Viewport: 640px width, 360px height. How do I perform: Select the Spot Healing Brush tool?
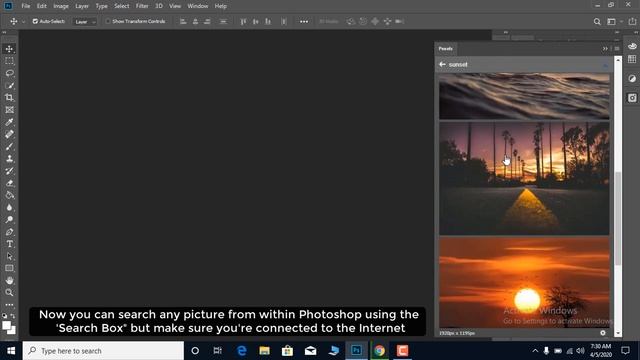point(9,134)
